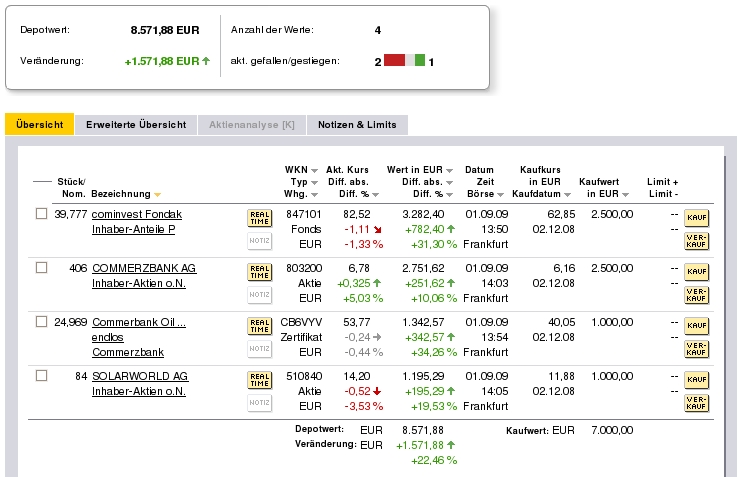743x477 pixels.
Task: Sort by WKN column arrow
Action: pos(314,171)
